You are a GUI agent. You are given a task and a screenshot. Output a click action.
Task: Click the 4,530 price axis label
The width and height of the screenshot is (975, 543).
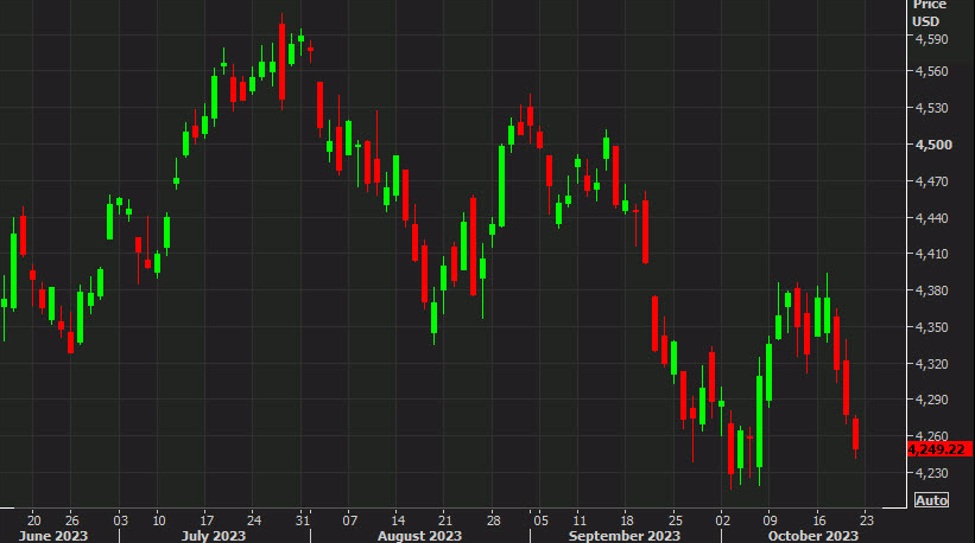point(931,108)
